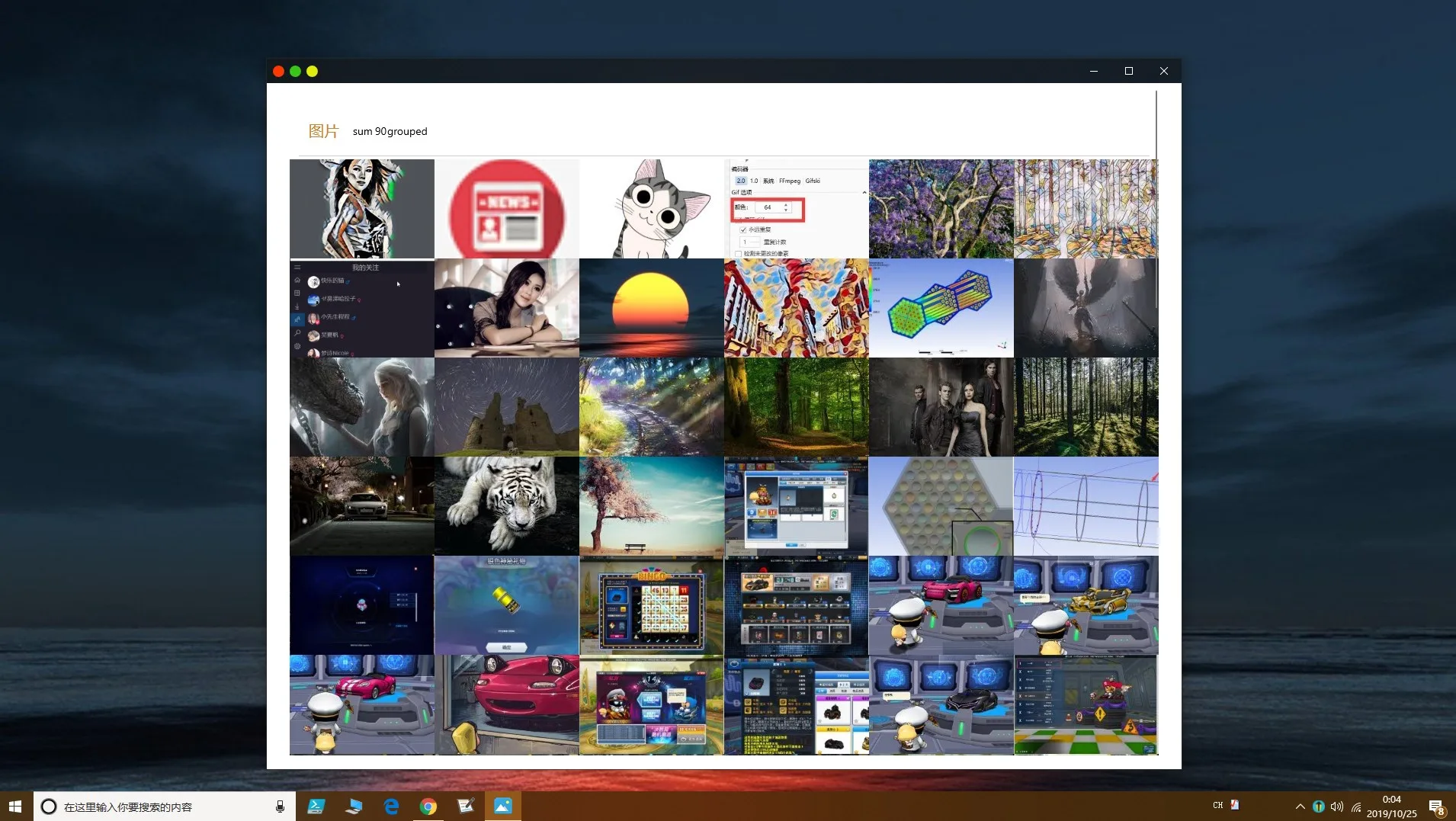Open the dark 我的关注 list screenshot thumbnail
Screen dimensions: 1456x821
click(362, 308)
